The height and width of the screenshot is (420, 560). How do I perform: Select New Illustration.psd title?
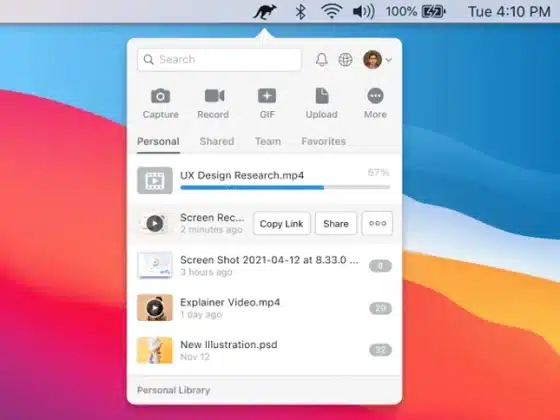[x=229, y=345]
